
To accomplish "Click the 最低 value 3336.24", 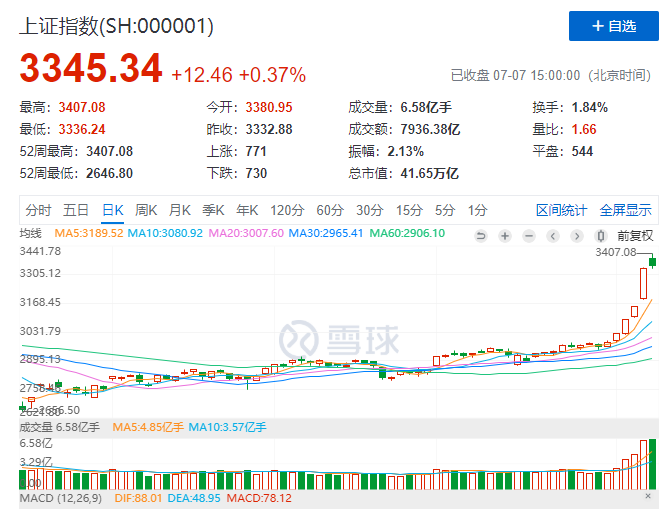I will tap(82, 129).
